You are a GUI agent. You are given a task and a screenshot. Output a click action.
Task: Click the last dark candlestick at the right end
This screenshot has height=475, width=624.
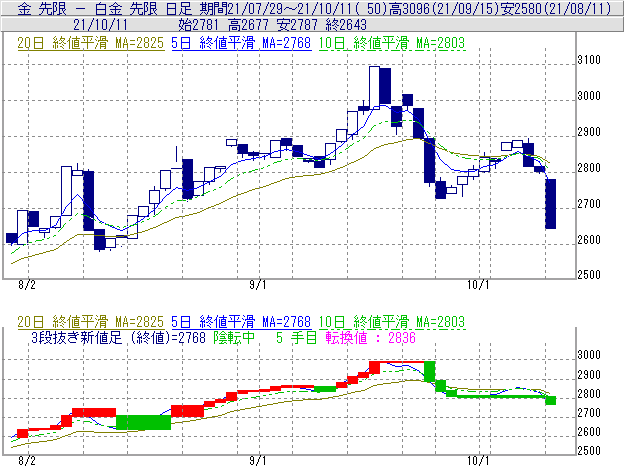tap(550, 204)
